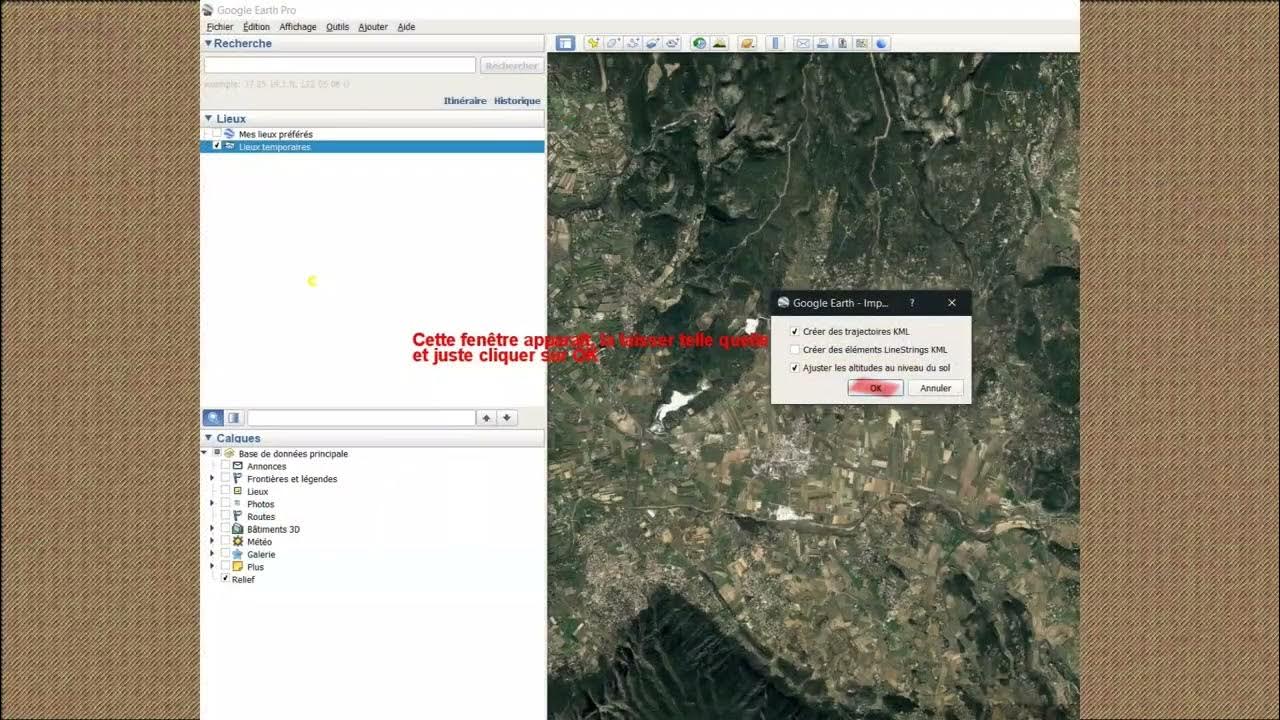The width and height of the screenshot is (1280, 720).
Task: Collapse the Lieux panel
Action: [208, 118]
